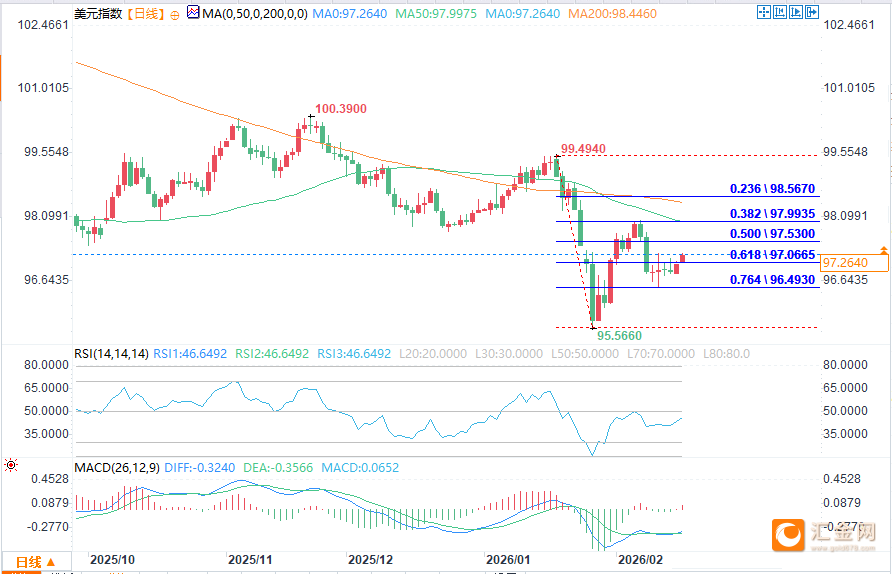Click the play-forward chart icon

point(795,12)
